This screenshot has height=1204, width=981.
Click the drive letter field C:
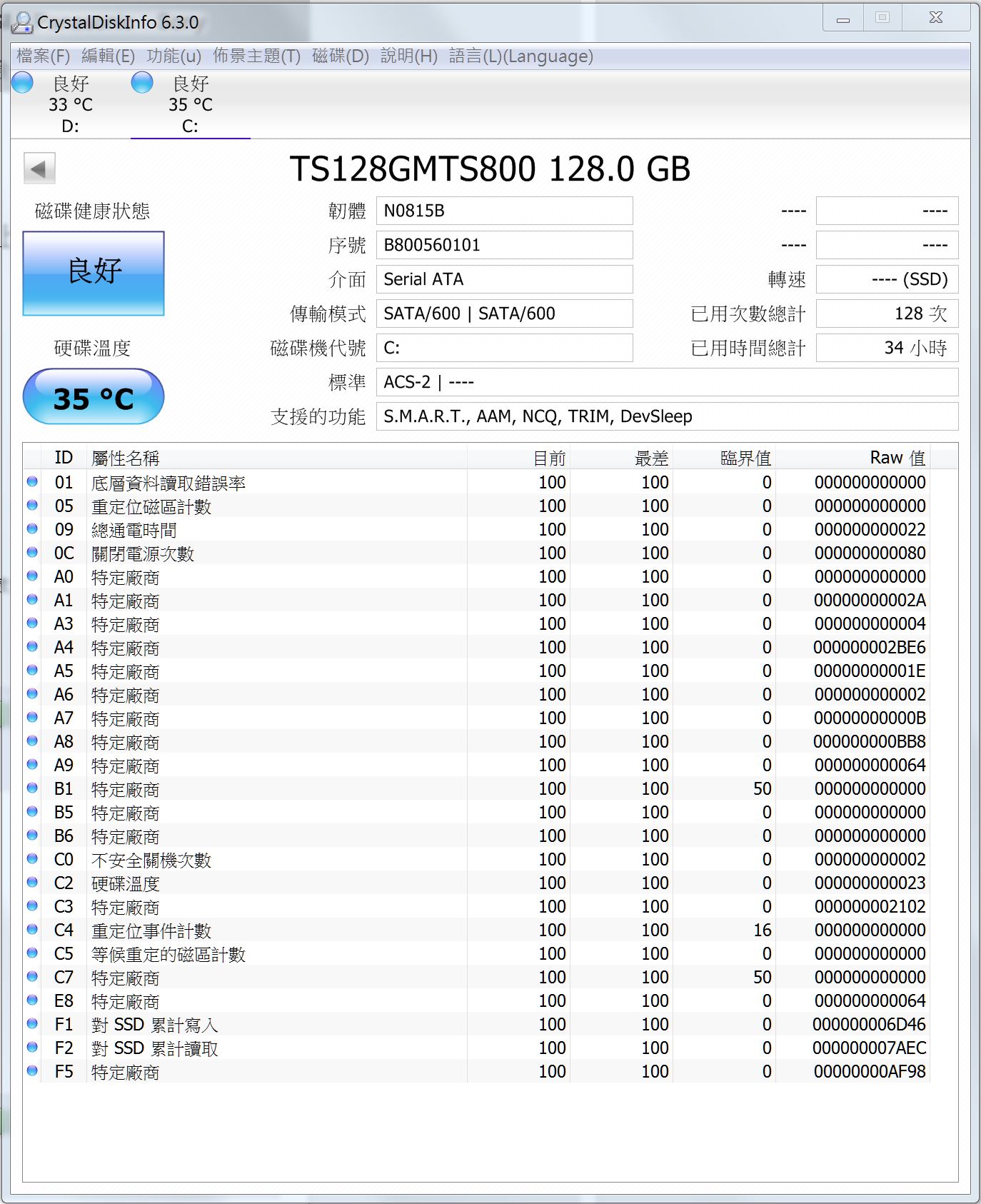[x=504, y=348]
